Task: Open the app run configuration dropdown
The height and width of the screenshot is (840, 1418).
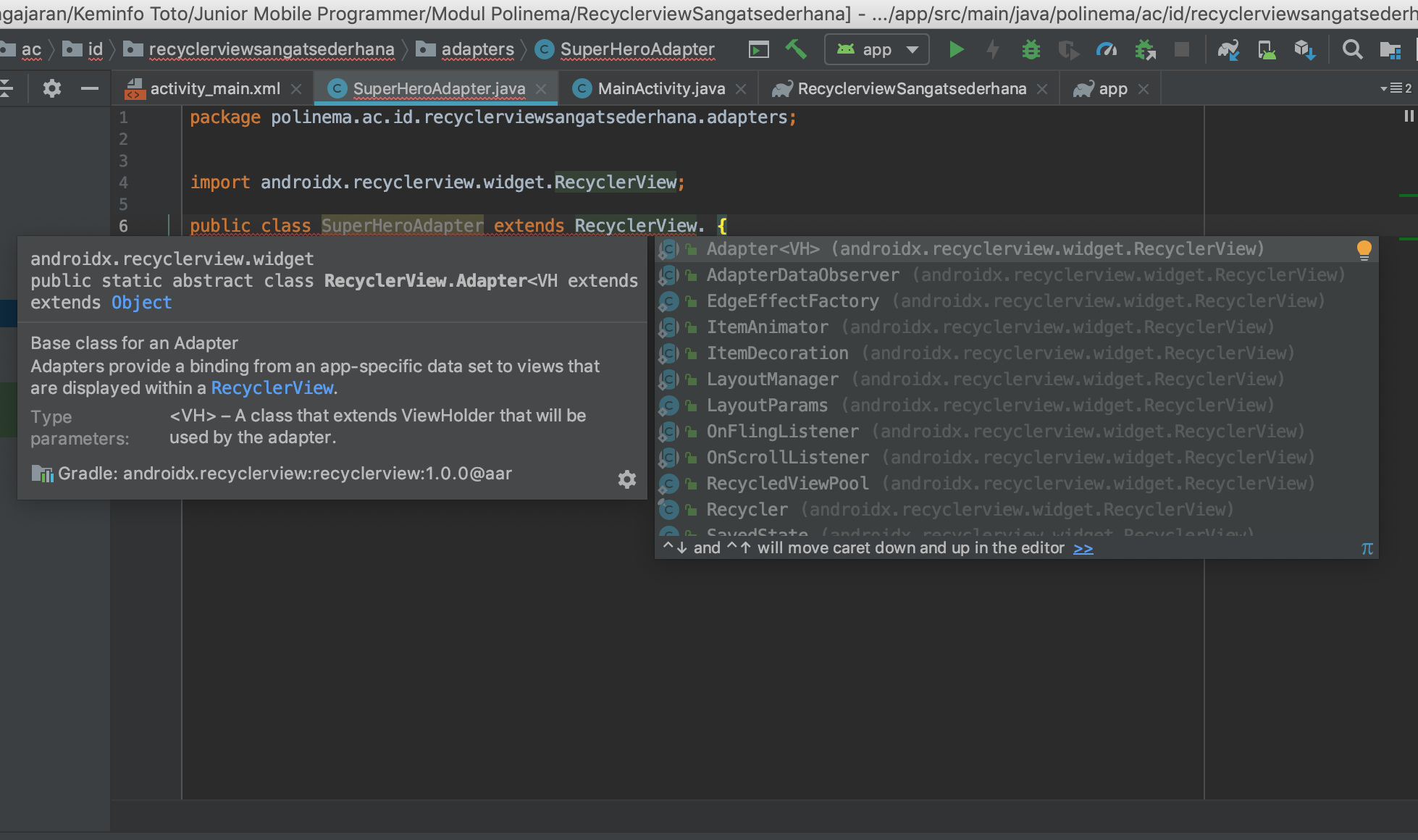Action: tap(877, 49)
